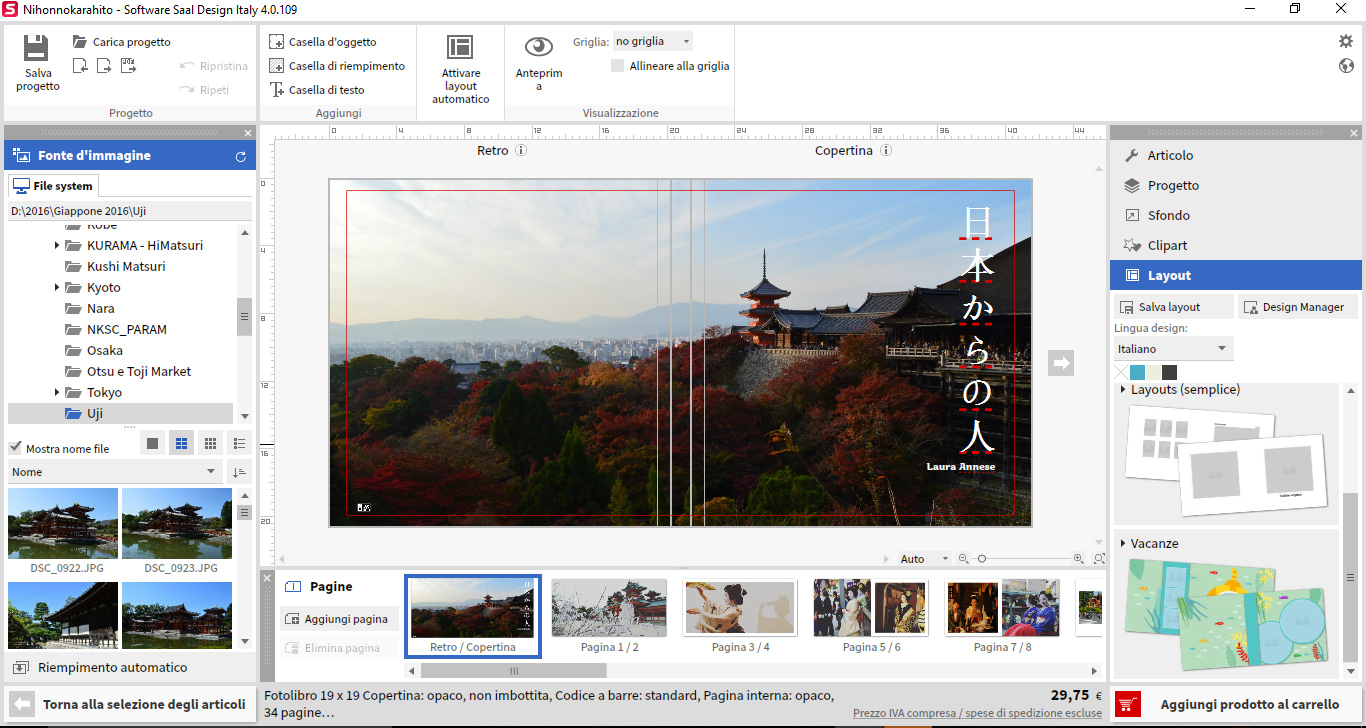Click the globe language icon
The image size is (1366, 728).
(x=1346, y=66)
